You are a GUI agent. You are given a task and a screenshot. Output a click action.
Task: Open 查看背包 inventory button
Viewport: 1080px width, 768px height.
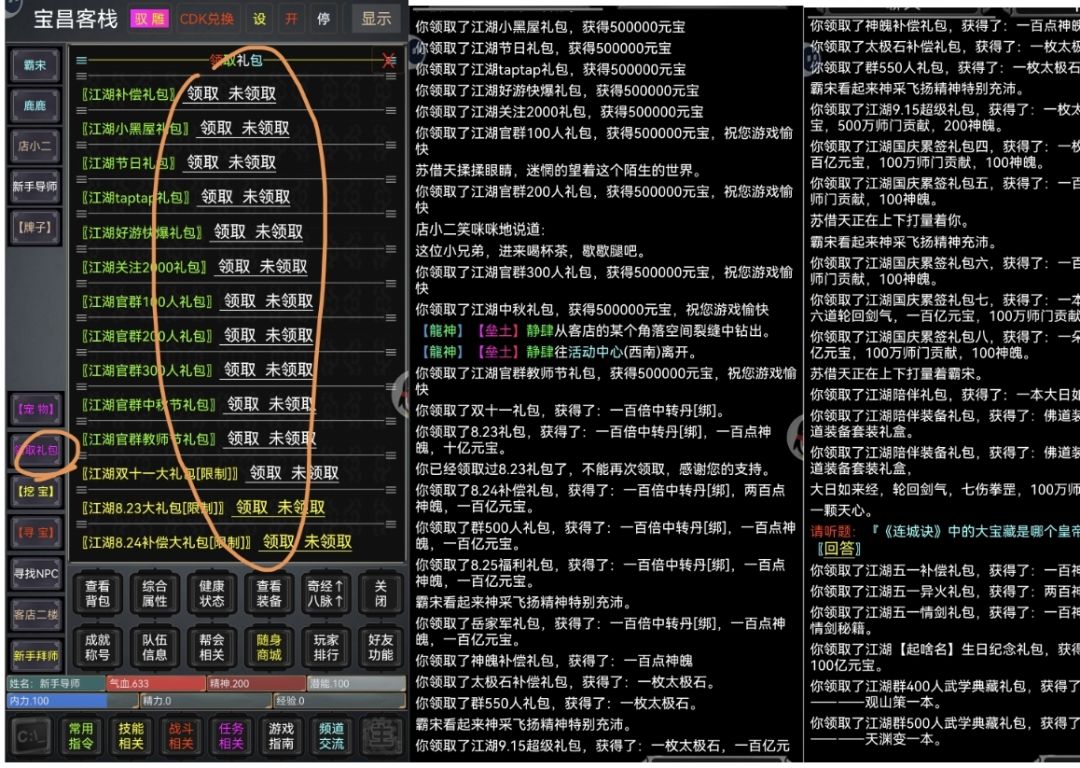pos(97,594)
